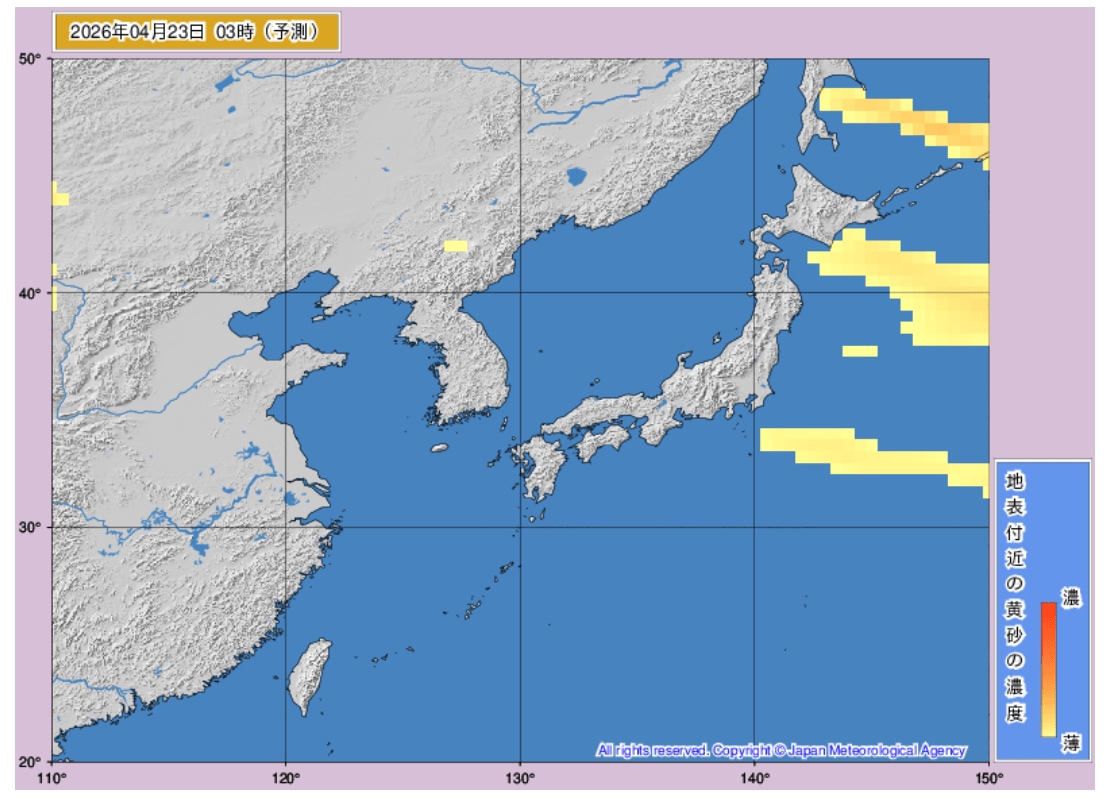1104x799 pixels.
Task: Click the 薄 label at the legend bottom
Action: pyautogui.click(x=1071, y=742)
